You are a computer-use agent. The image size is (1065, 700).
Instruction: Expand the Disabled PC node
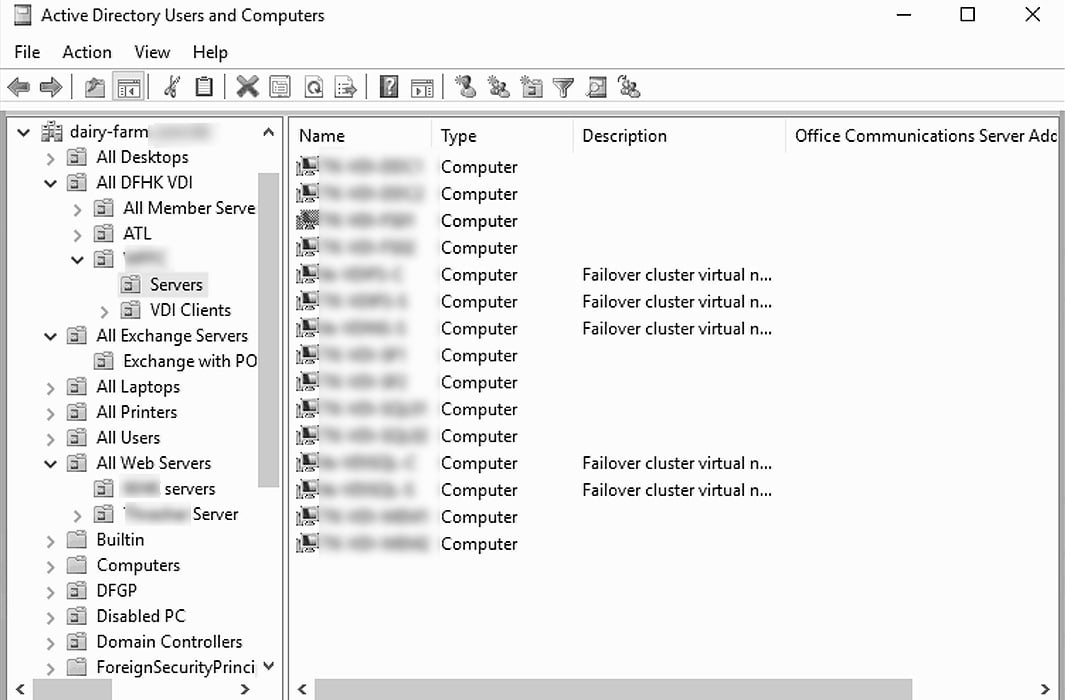tap(50, 617)
